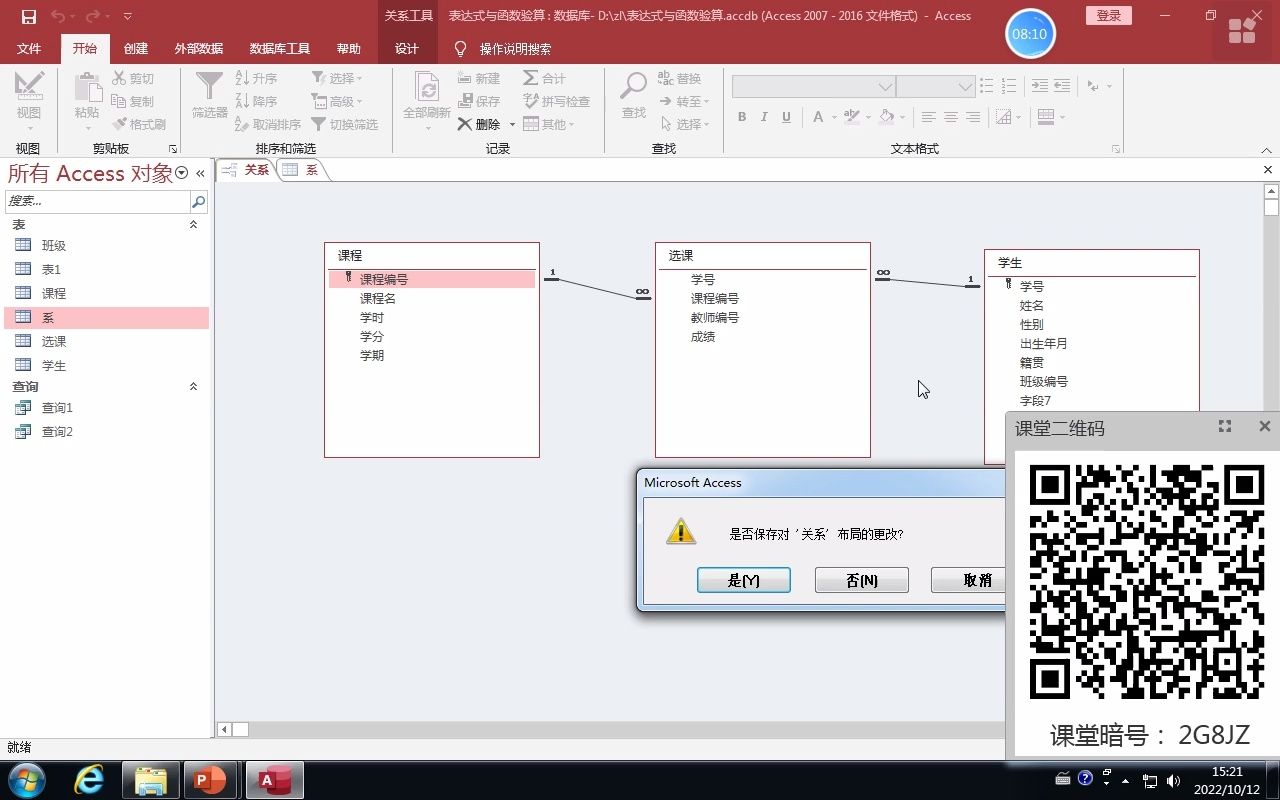The image size is (1280, 800).
Task: Toggle Underline formatting button
Action: (x=787, y=117)
